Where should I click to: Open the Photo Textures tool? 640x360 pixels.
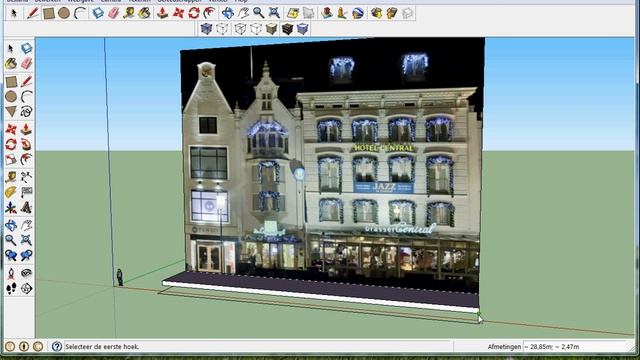click(342, 13)
